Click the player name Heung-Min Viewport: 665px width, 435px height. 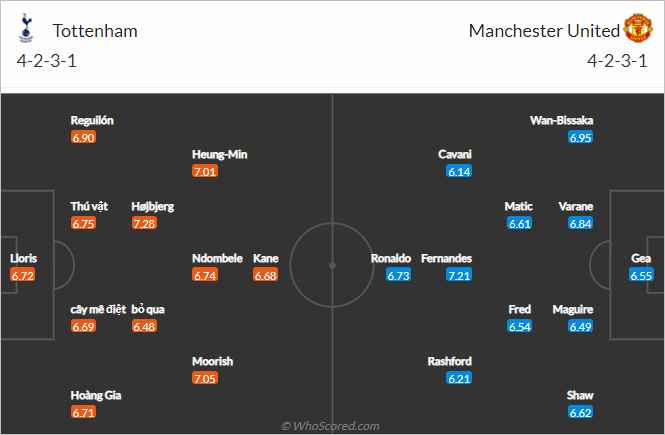[220, 154]
